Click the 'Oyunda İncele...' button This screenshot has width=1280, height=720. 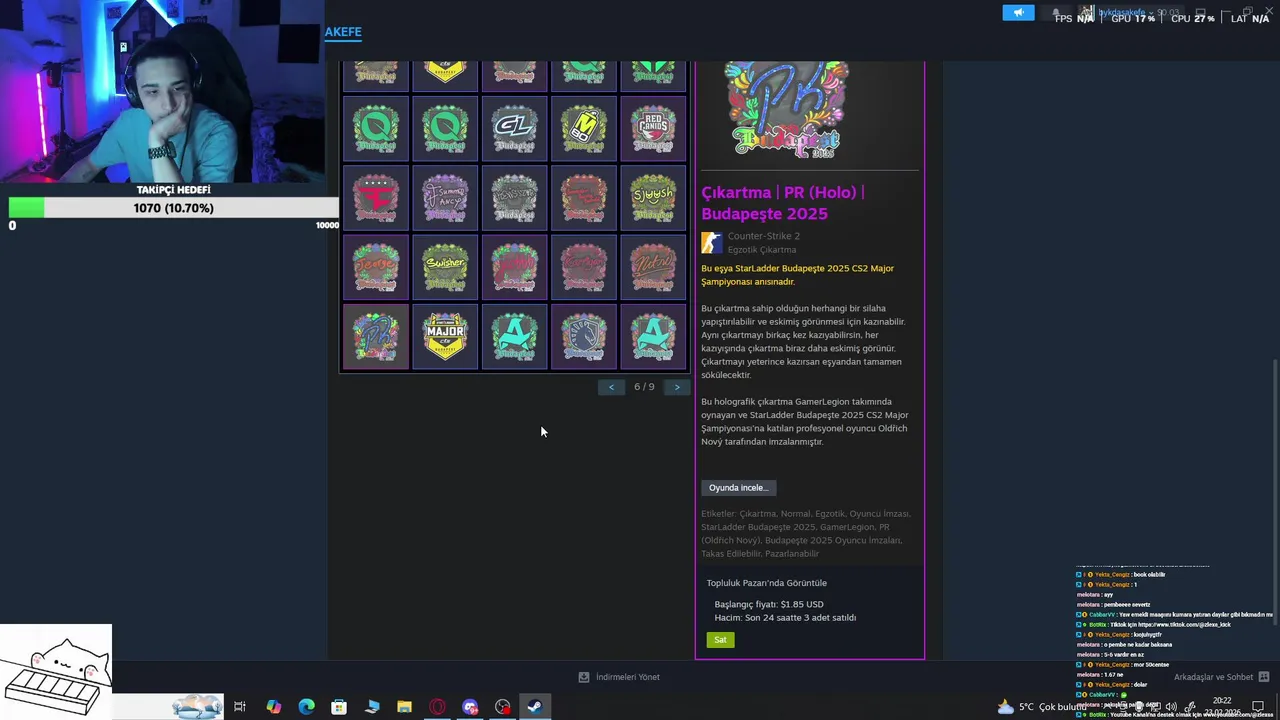(738, 488)
